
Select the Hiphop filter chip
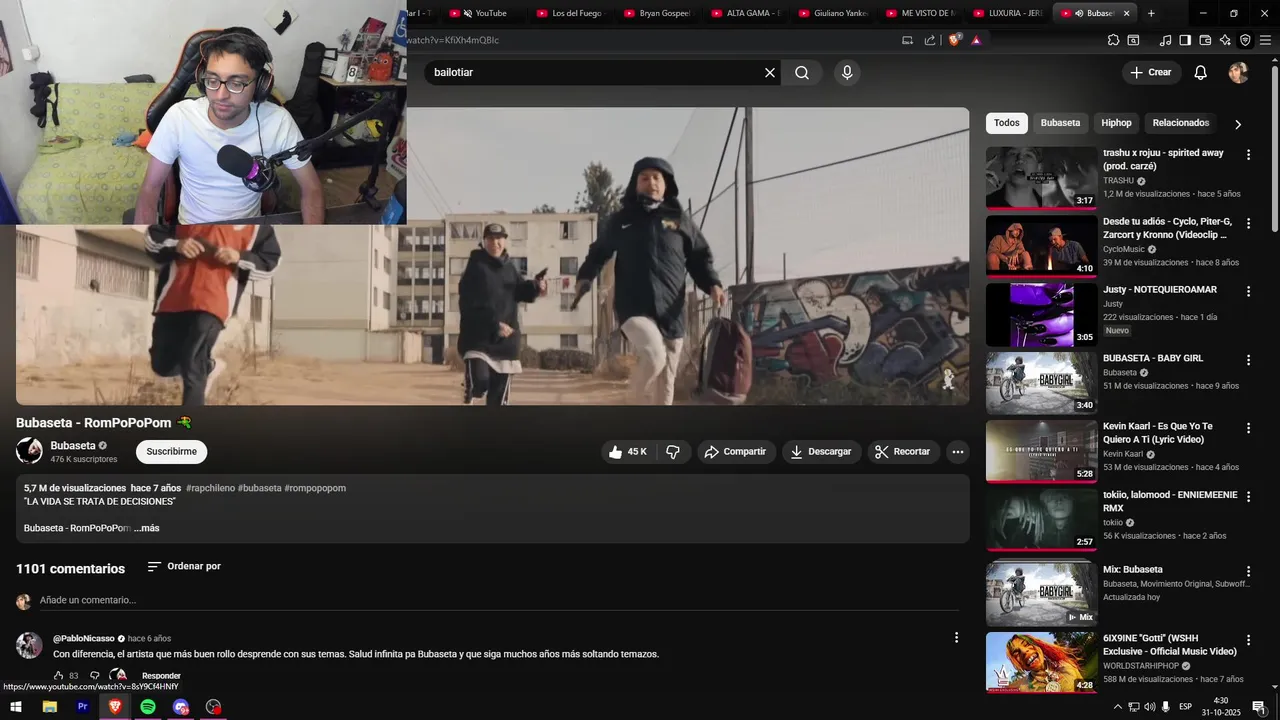click(x=1116, y=123)
